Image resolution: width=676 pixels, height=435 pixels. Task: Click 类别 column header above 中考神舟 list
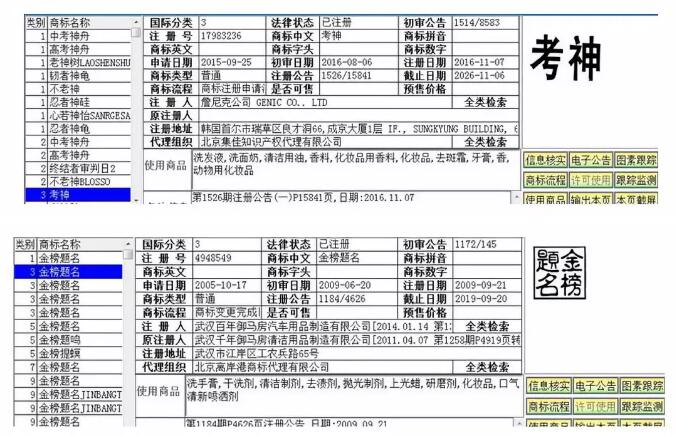36,22
